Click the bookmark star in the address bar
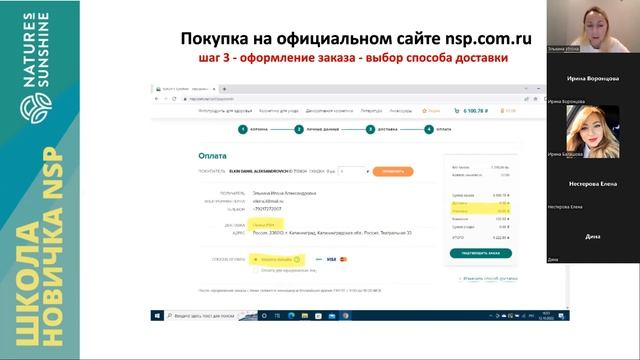Screen dimensions: 640x360 point(536,99)
